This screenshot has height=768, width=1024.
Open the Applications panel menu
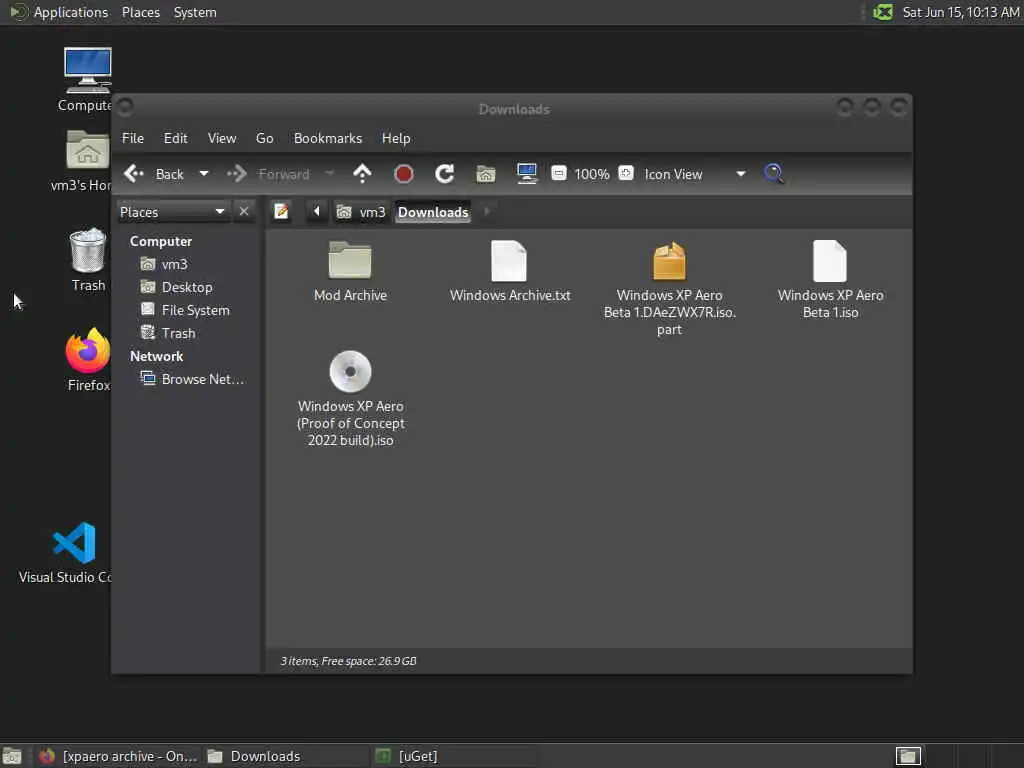pos(60,12)
